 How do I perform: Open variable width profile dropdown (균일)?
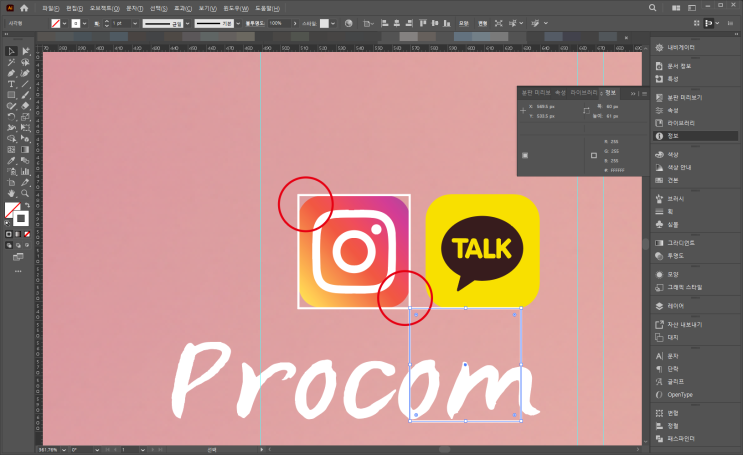[x=188, y=23]
